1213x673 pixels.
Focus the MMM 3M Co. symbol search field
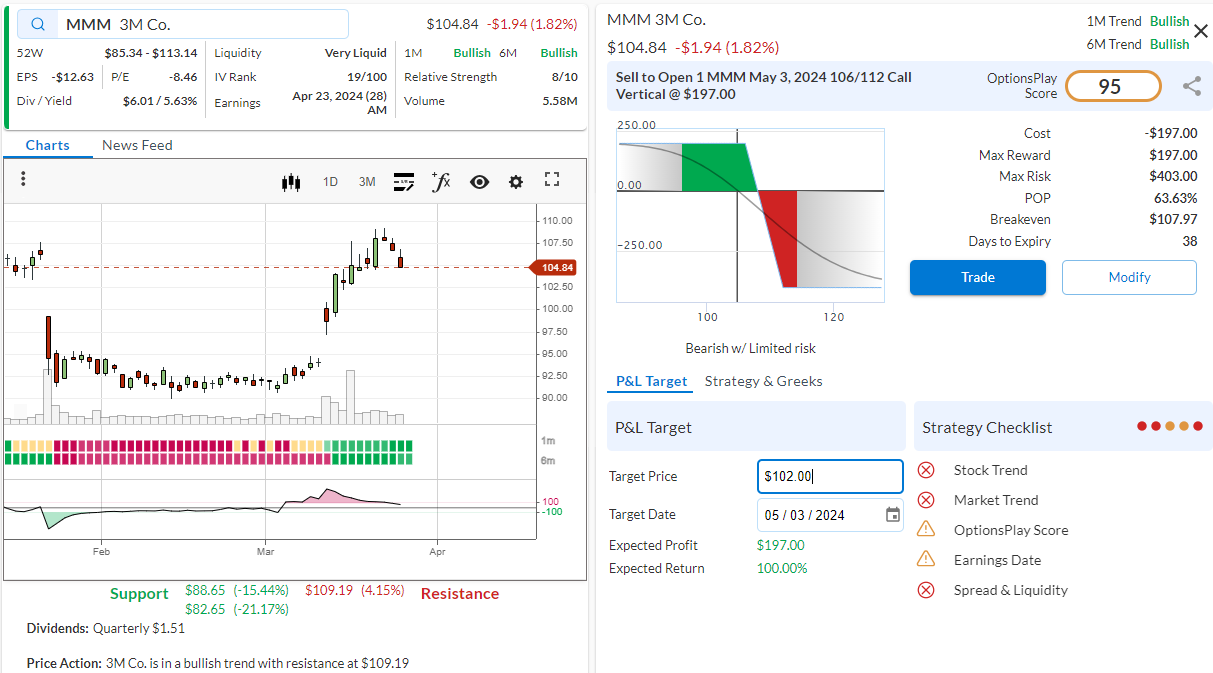pyautogui.click(x=183, y=24)
